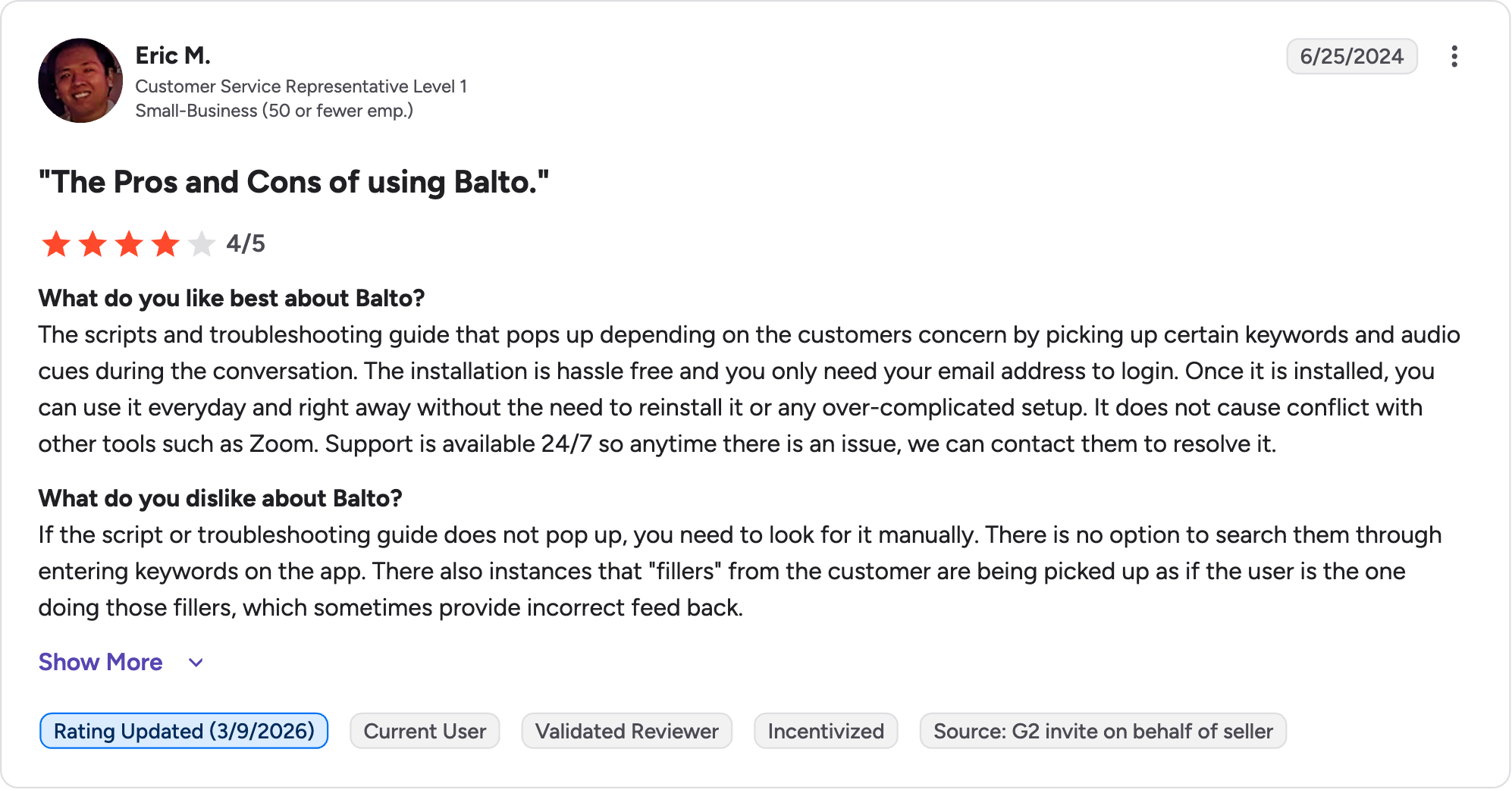Click the 'What do you like best' heading
Screen dimensions: 1512x790
(x=231, y=298)
